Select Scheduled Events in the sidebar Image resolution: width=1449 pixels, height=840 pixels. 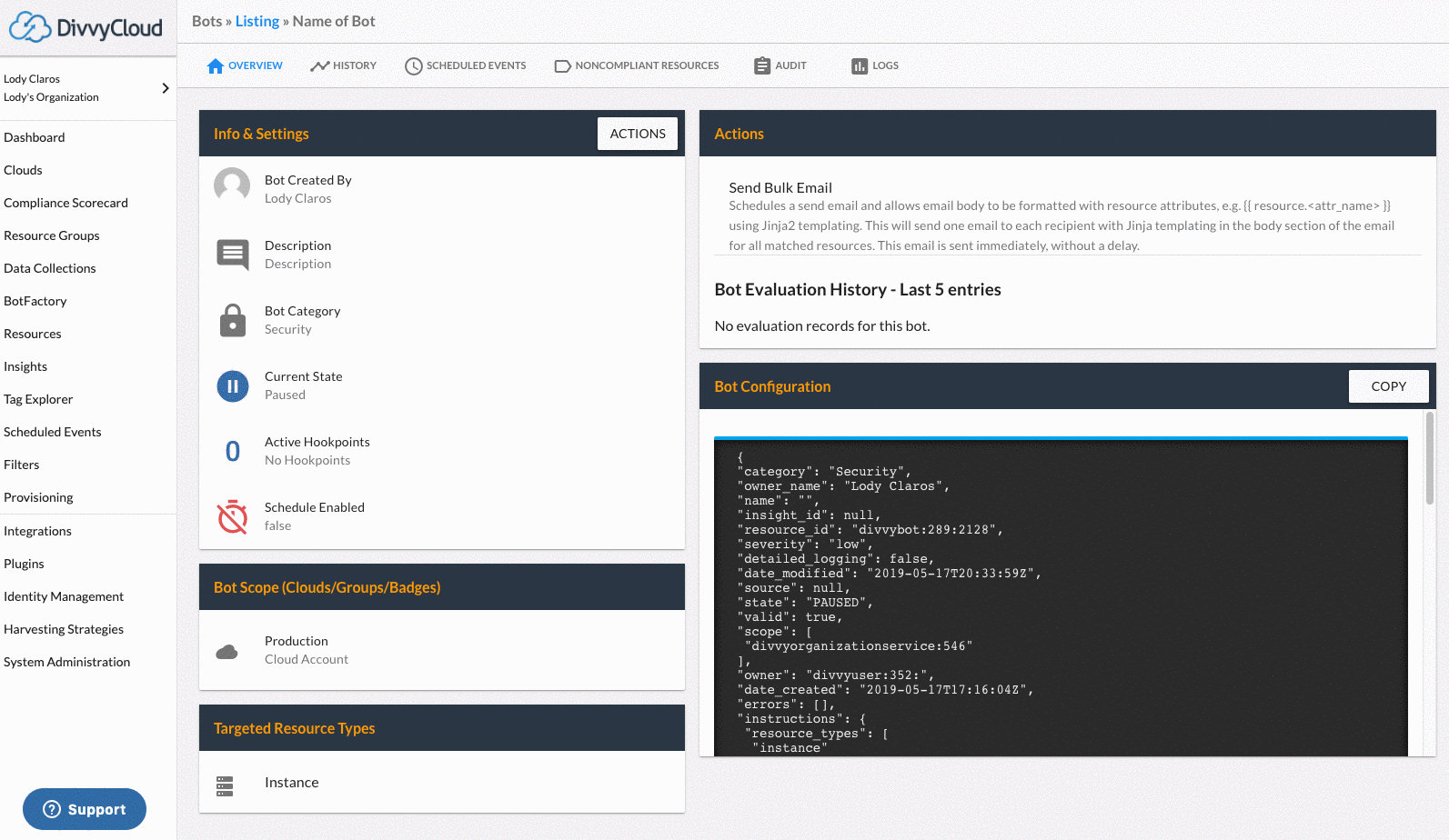click(x=53, y=432)
